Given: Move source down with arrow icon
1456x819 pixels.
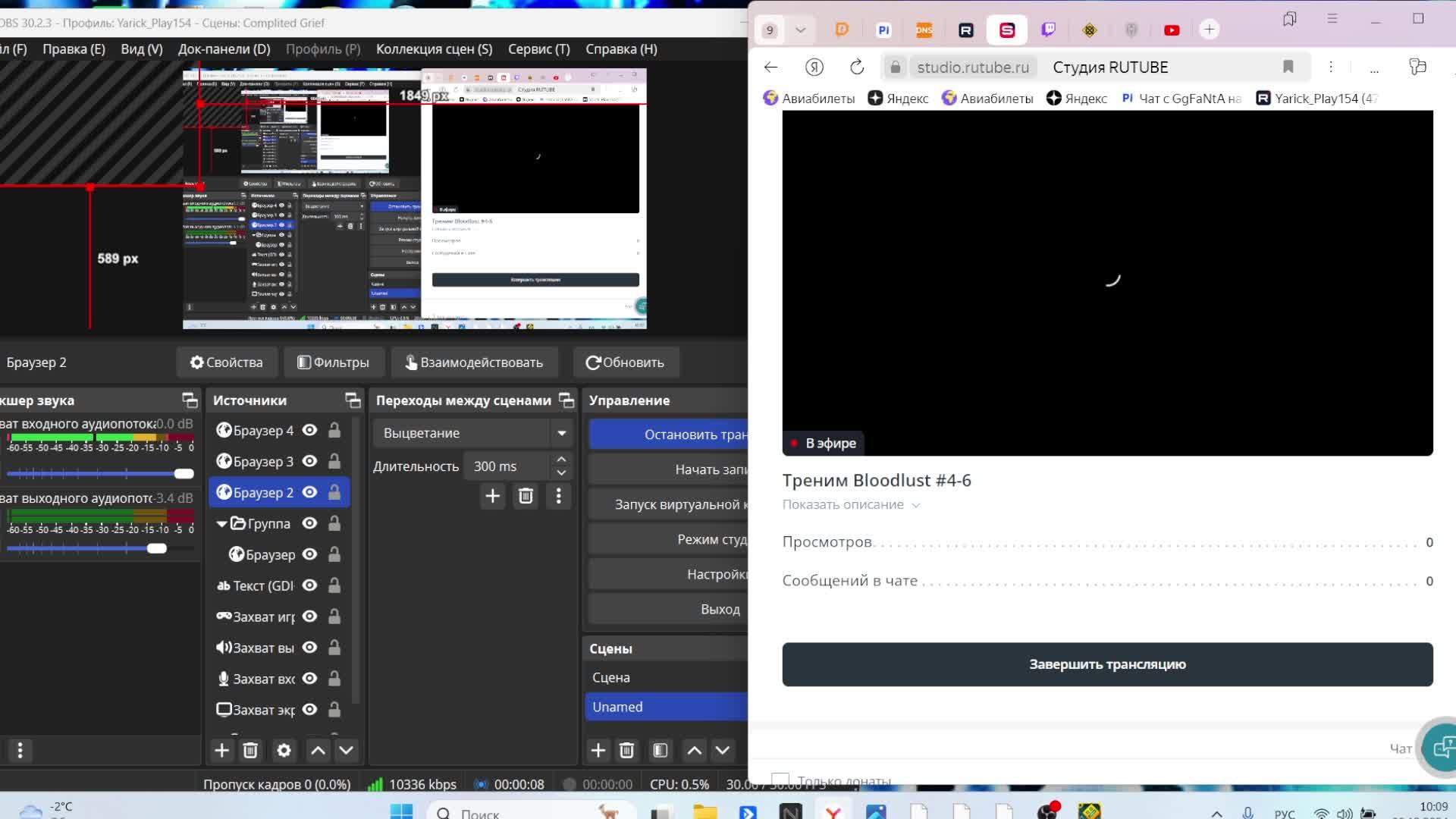Looking at the screenshot, I should 346,750.
